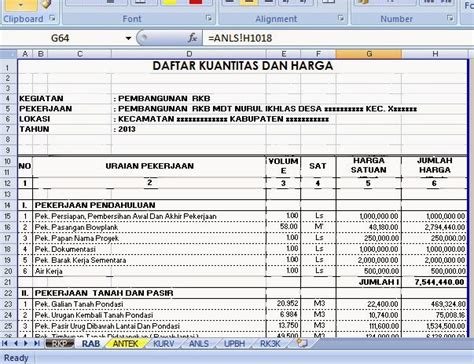Image resolution: width=474 pixels, height=364 pixels.
Task: Click the KEGIATAN label cell
Action: pos(41,99)
